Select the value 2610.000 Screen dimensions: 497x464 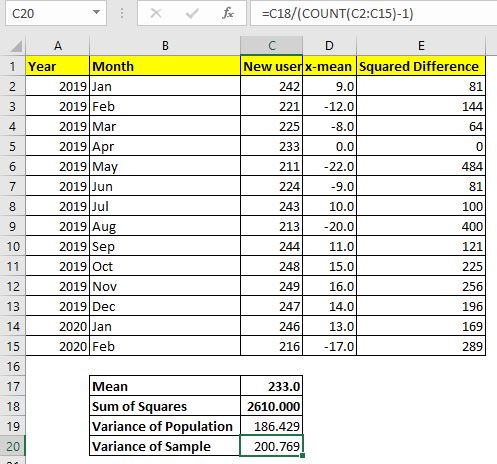tap(271, 406)
